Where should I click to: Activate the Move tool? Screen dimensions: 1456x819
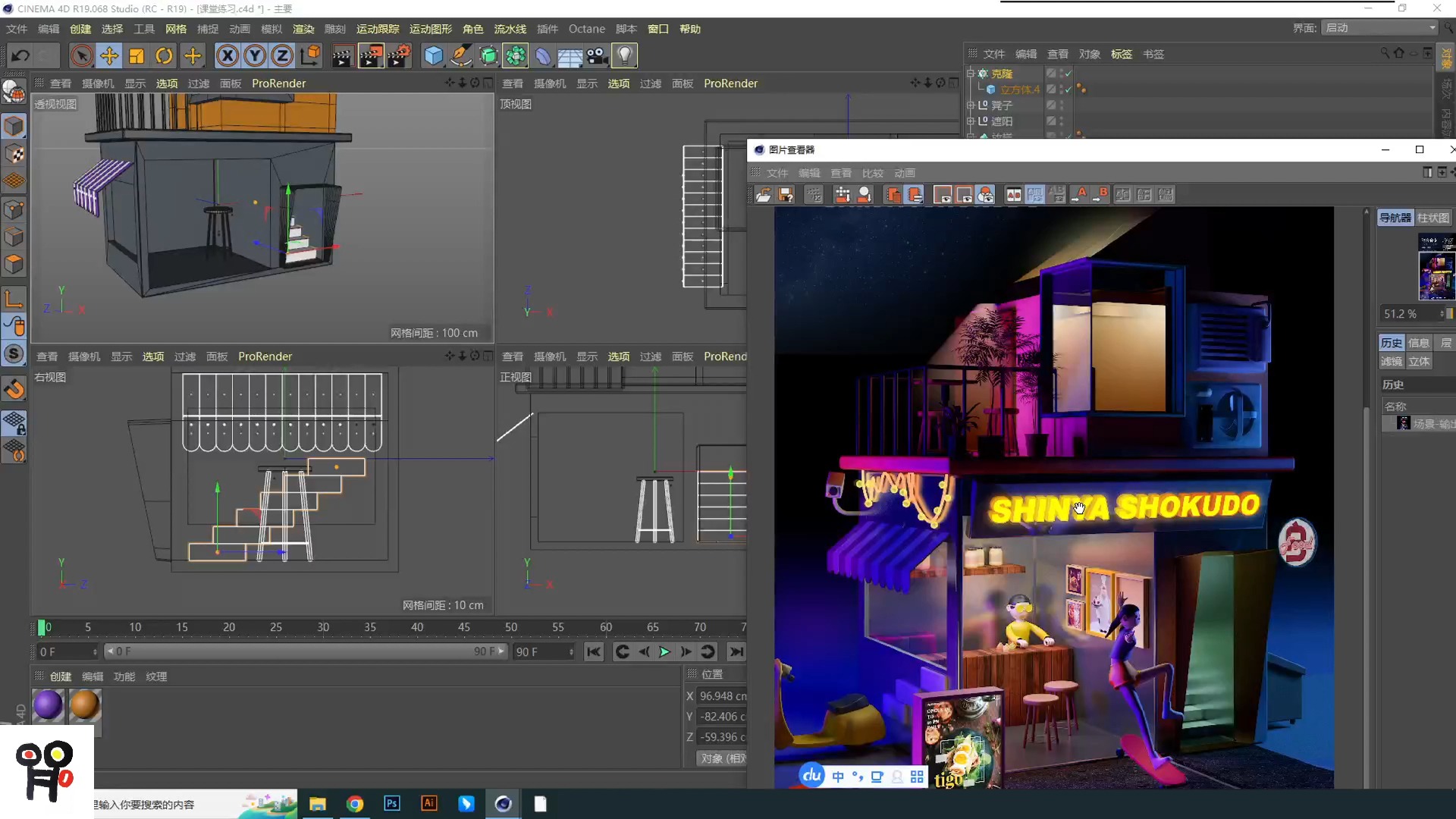pyautogui.click(x=109, y=55)
